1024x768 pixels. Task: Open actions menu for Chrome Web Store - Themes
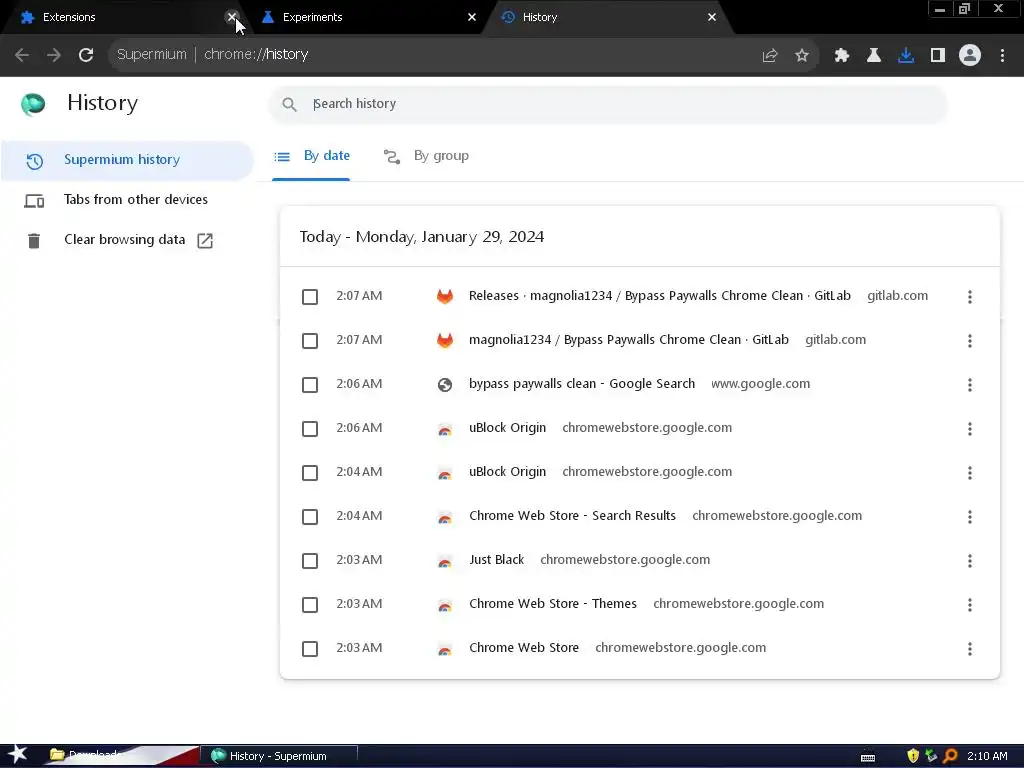(x=970, y=605)
